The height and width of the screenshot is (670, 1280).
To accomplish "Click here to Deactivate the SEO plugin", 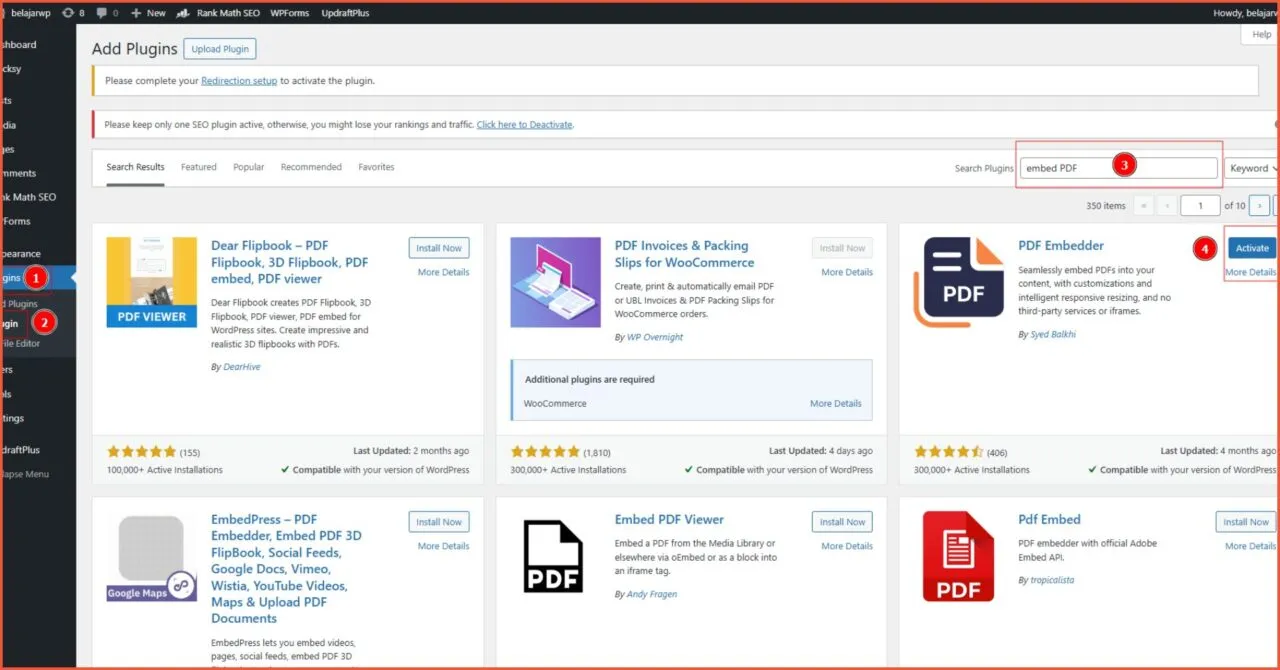I will pos(524,124).
